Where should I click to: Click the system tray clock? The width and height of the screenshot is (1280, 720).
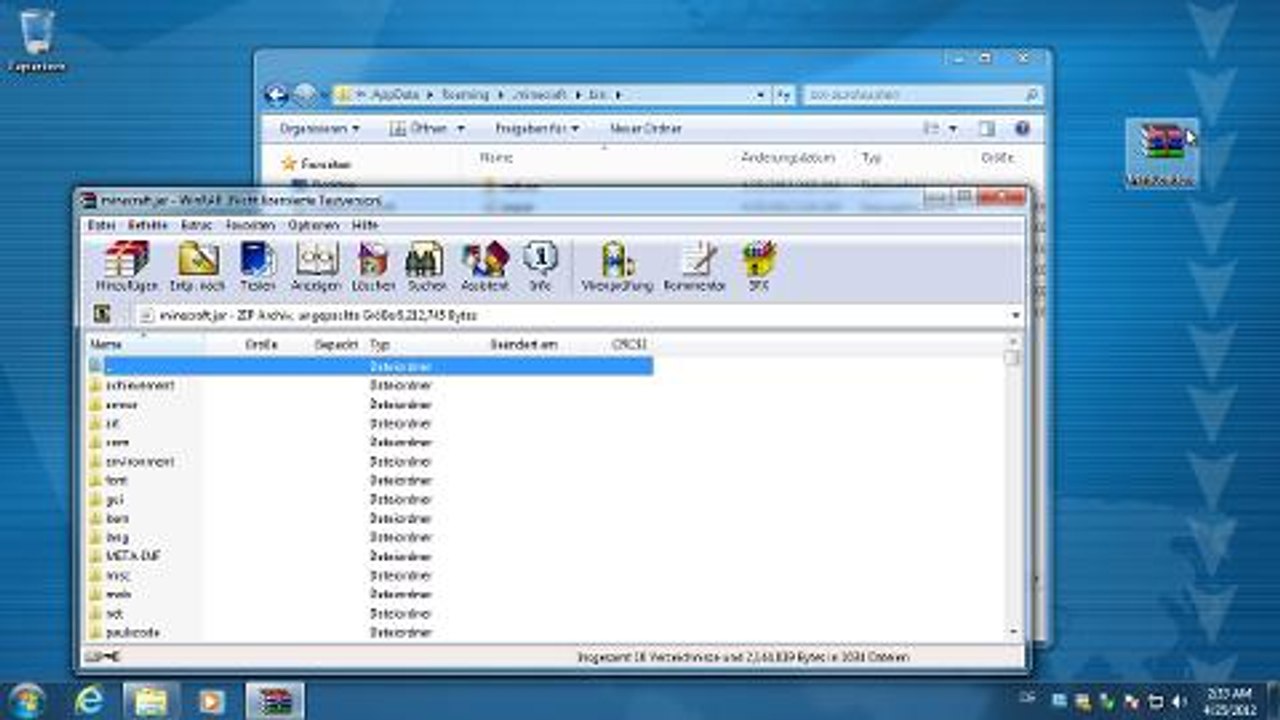coord(1228,700)
